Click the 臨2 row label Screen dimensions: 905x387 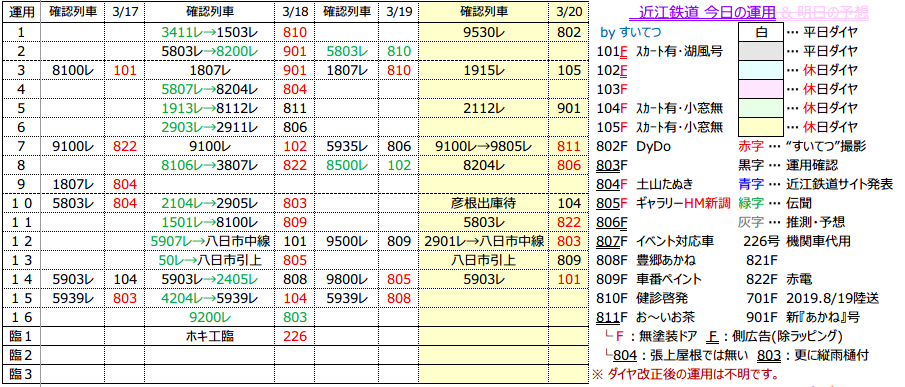coord(20,355)
